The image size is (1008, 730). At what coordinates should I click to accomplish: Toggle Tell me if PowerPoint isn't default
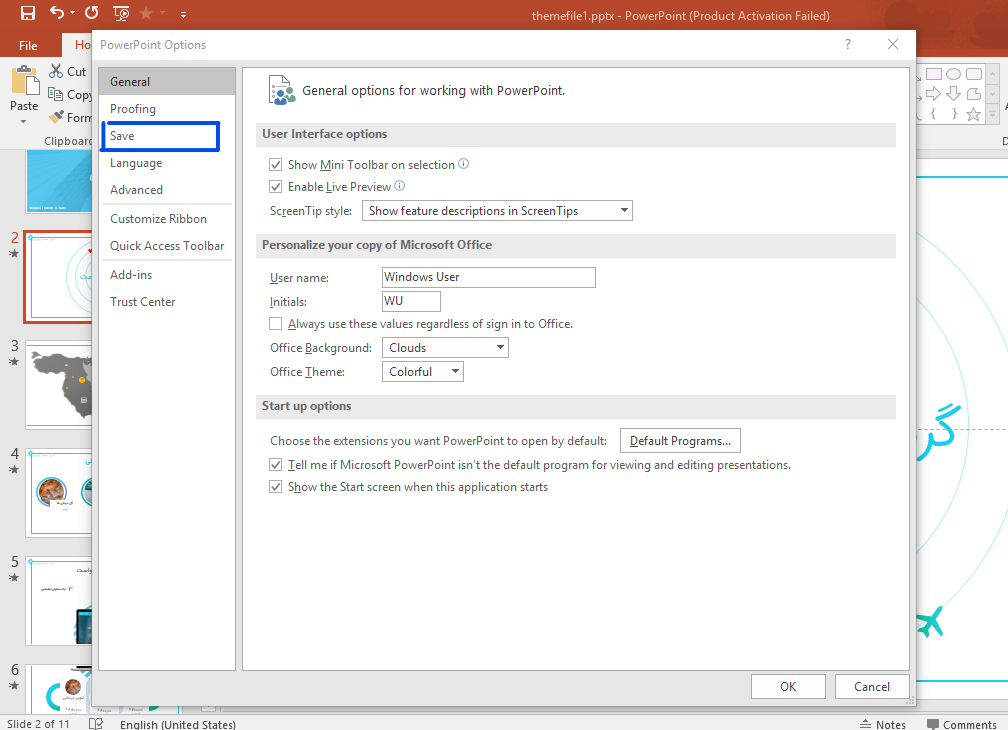pos(276,464)
